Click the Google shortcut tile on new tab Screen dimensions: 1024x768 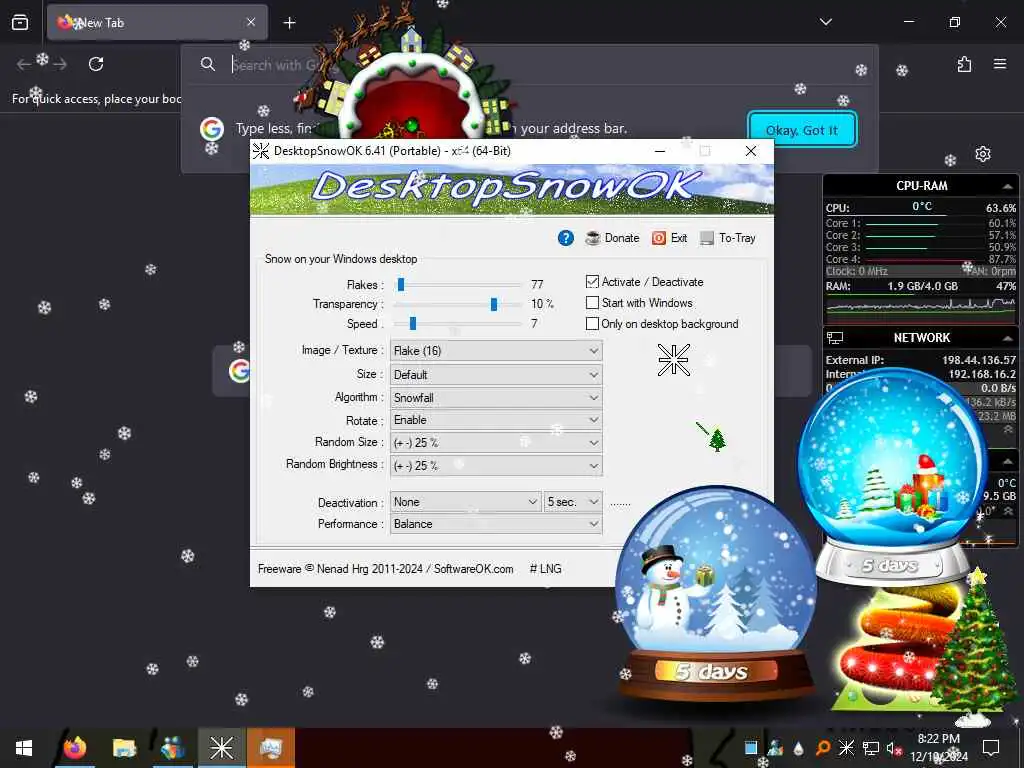pyautogui.click(x=239, y=370)
